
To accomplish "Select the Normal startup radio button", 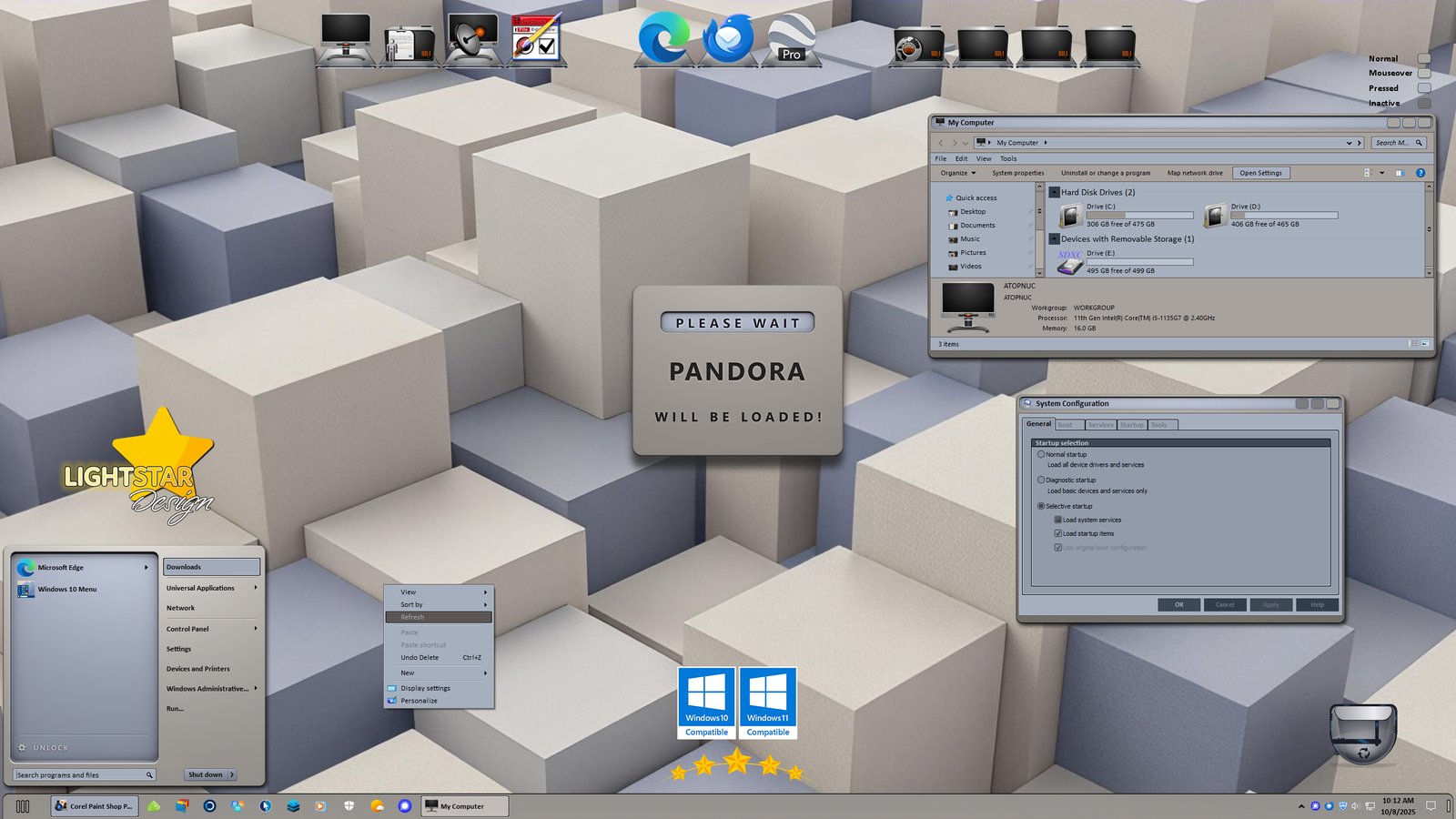I will (1041, 454).
